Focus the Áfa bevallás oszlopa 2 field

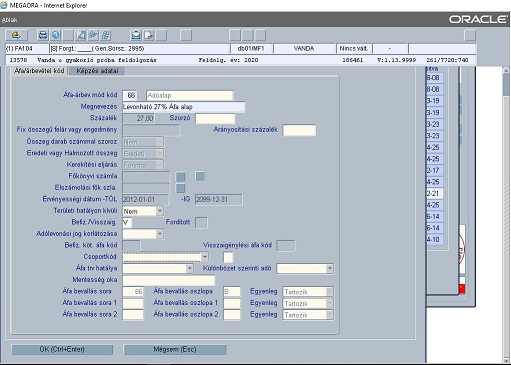pos(232,315)
